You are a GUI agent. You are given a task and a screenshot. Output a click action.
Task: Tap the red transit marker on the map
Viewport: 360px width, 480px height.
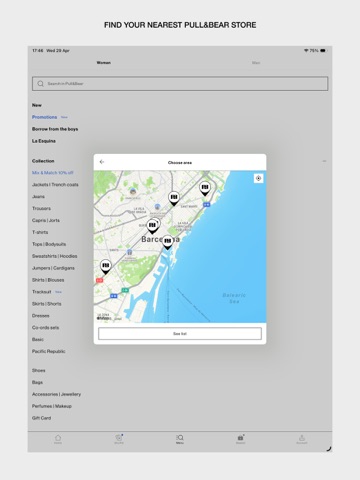(99, 280)
